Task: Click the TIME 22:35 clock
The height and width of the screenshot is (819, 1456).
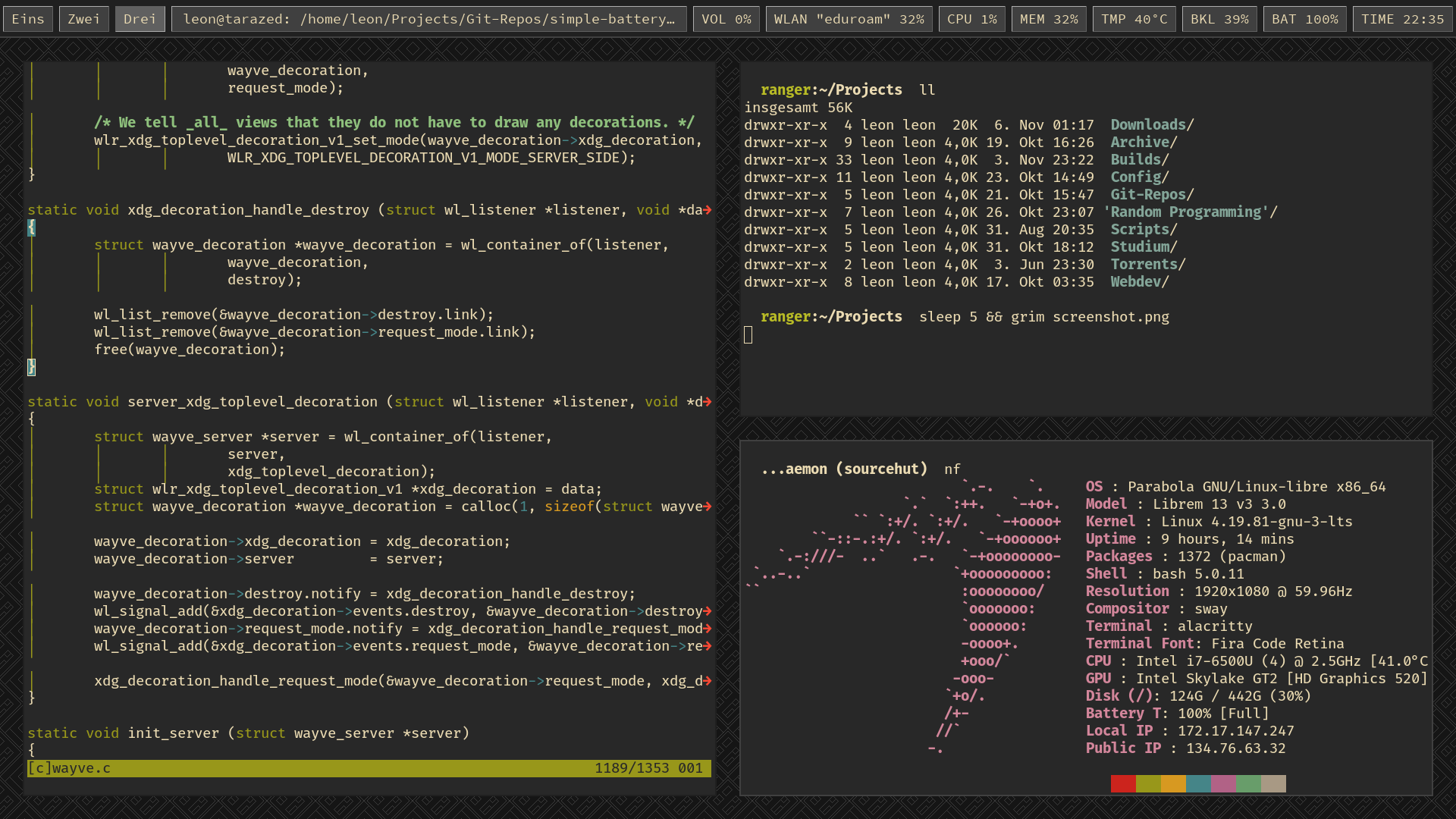Action: [1402, 19]
